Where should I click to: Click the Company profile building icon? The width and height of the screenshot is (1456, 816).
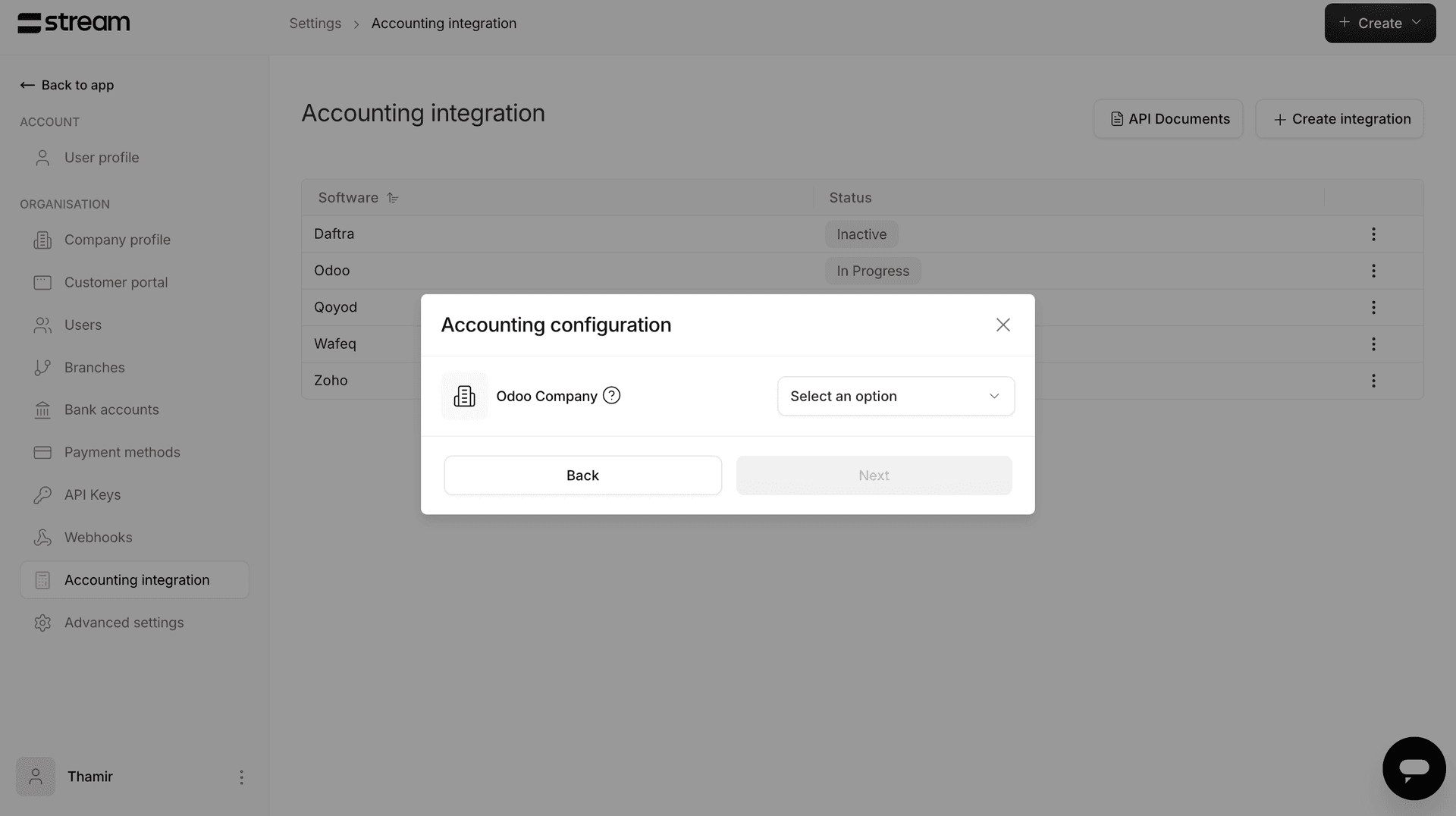pyautogui.click(x=42, y=240)
